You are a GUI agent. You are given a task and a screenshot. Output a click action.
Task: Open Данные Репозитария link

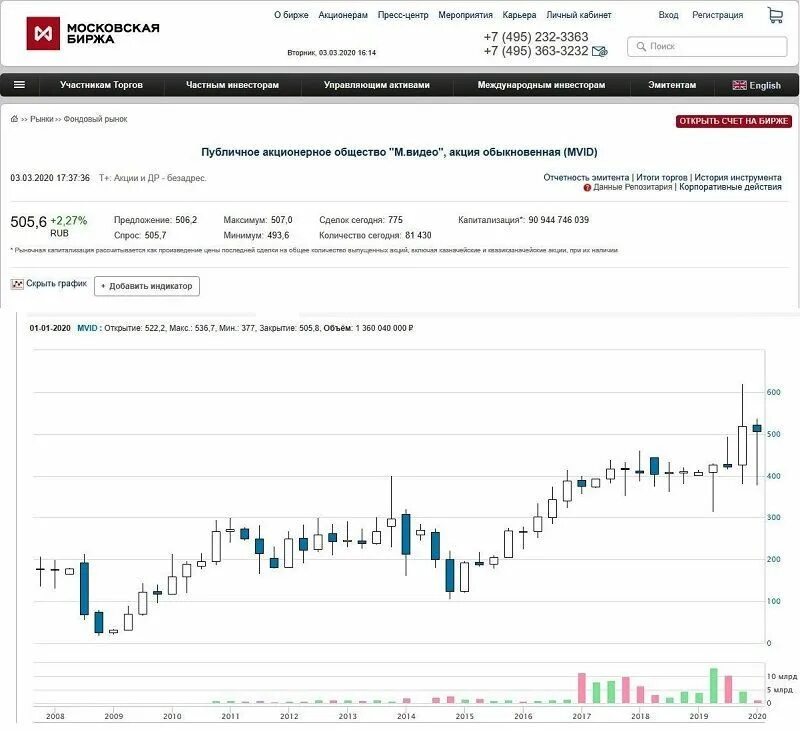[633, 187]
